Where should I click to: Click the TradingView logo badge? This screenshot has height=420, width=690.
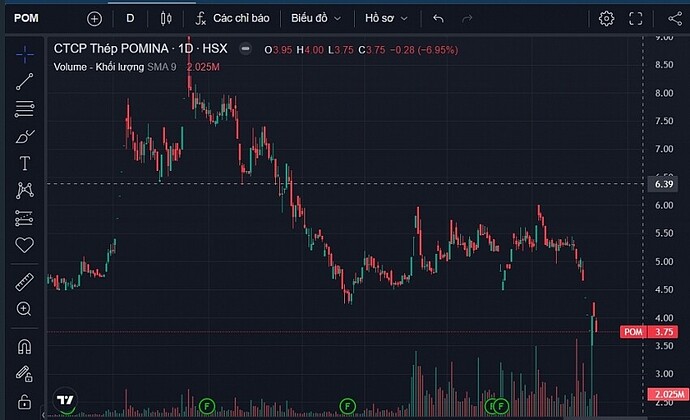[x=66, y=400]
